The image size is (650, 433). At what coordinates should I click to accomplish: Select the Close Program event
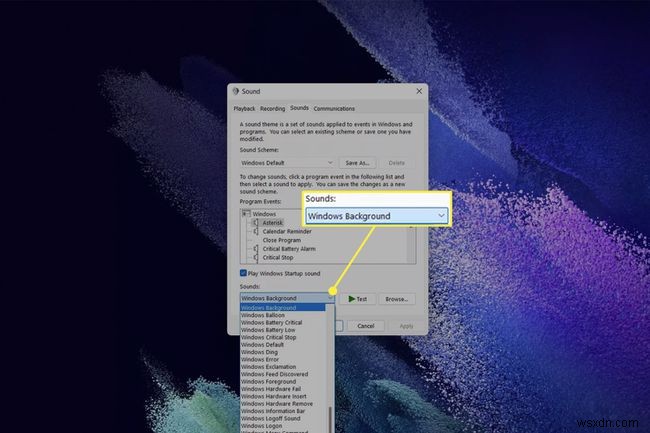pos(281,240)
